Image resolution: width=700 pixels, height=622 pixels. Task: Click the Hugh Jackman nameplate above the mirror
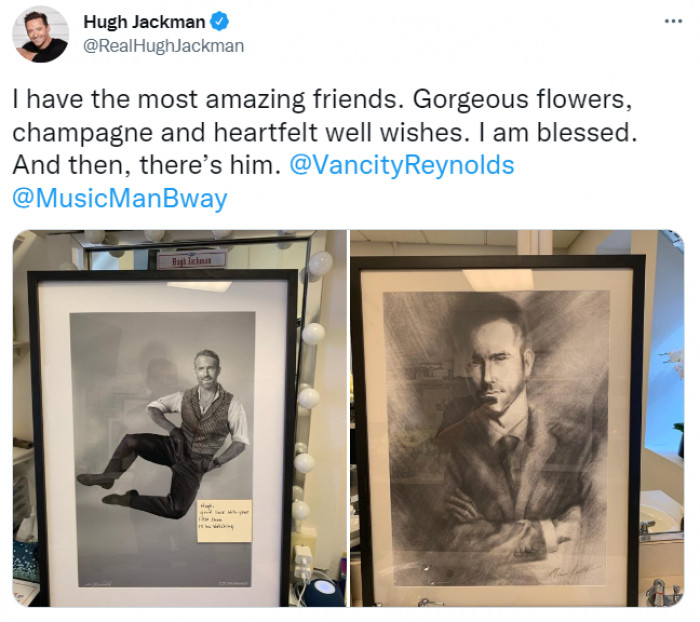(x=192, y=260)
